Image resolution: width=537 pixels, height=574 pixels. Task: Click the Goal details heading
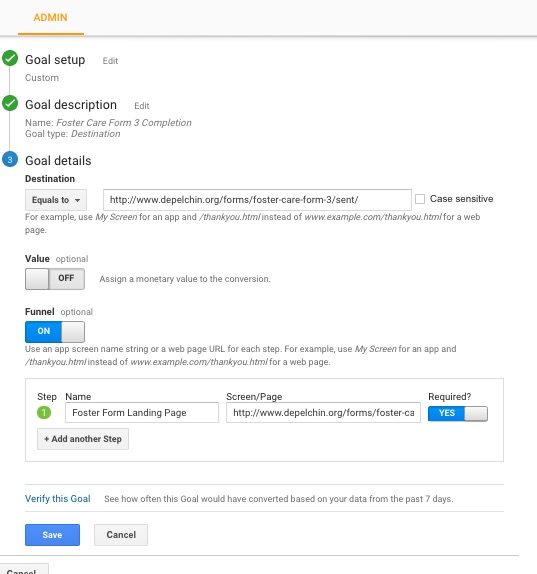tap(58, 161)
